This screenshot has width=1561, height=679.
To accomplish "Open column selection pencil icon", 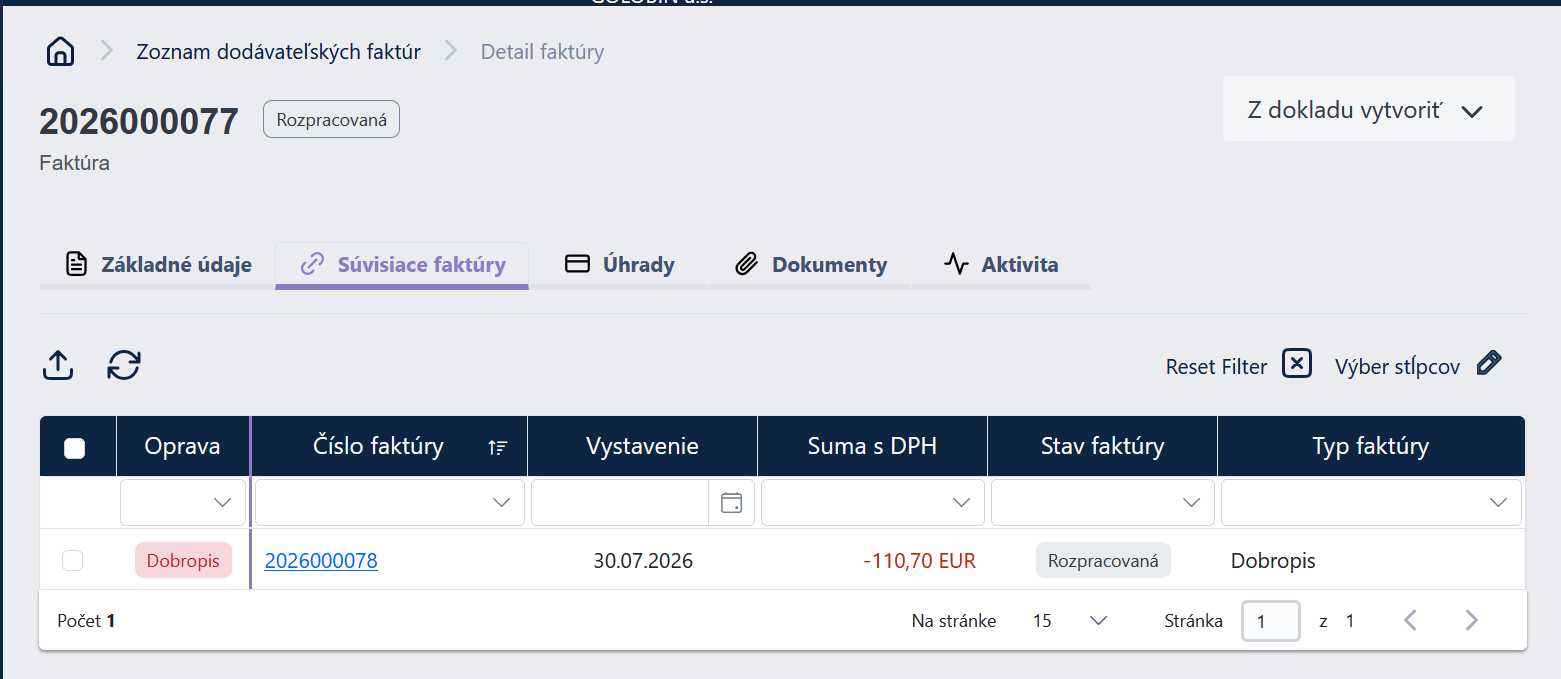I will point(1489,363).
